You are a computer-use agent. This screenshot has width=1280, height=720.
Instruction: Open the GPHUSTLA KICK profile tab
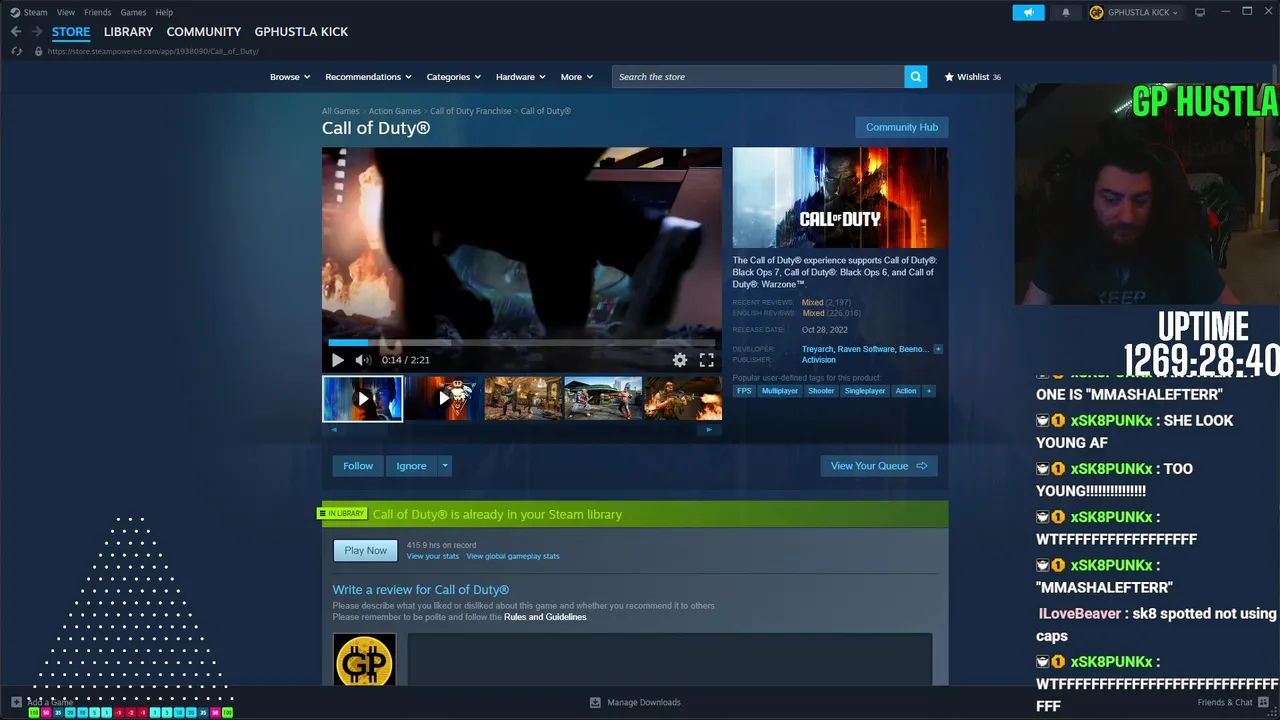click(x=301, y=32)
